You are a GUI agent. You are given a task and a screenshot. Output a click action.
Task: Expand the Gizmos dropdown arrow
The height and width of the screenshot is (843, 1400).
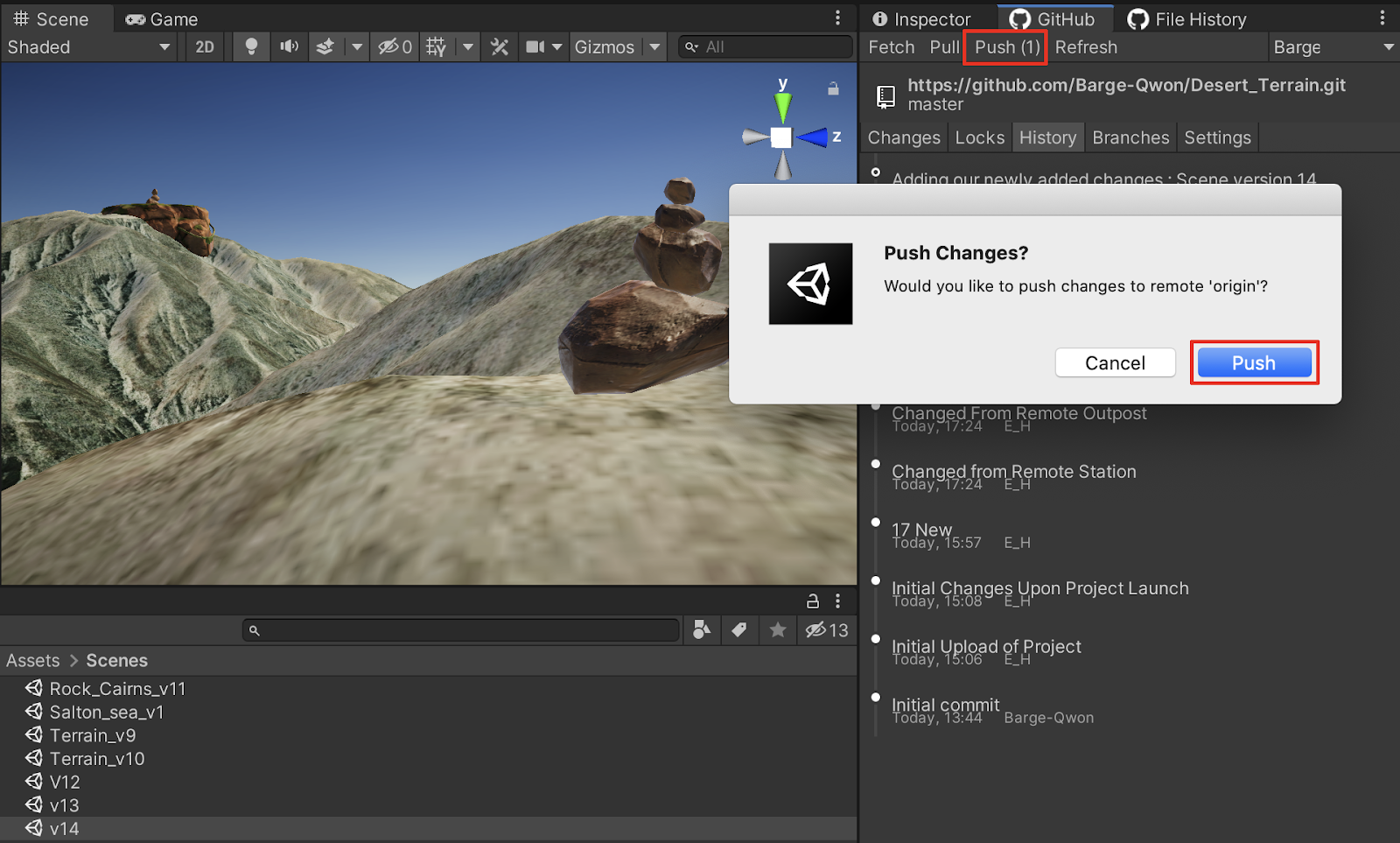(x=654, y=47)
